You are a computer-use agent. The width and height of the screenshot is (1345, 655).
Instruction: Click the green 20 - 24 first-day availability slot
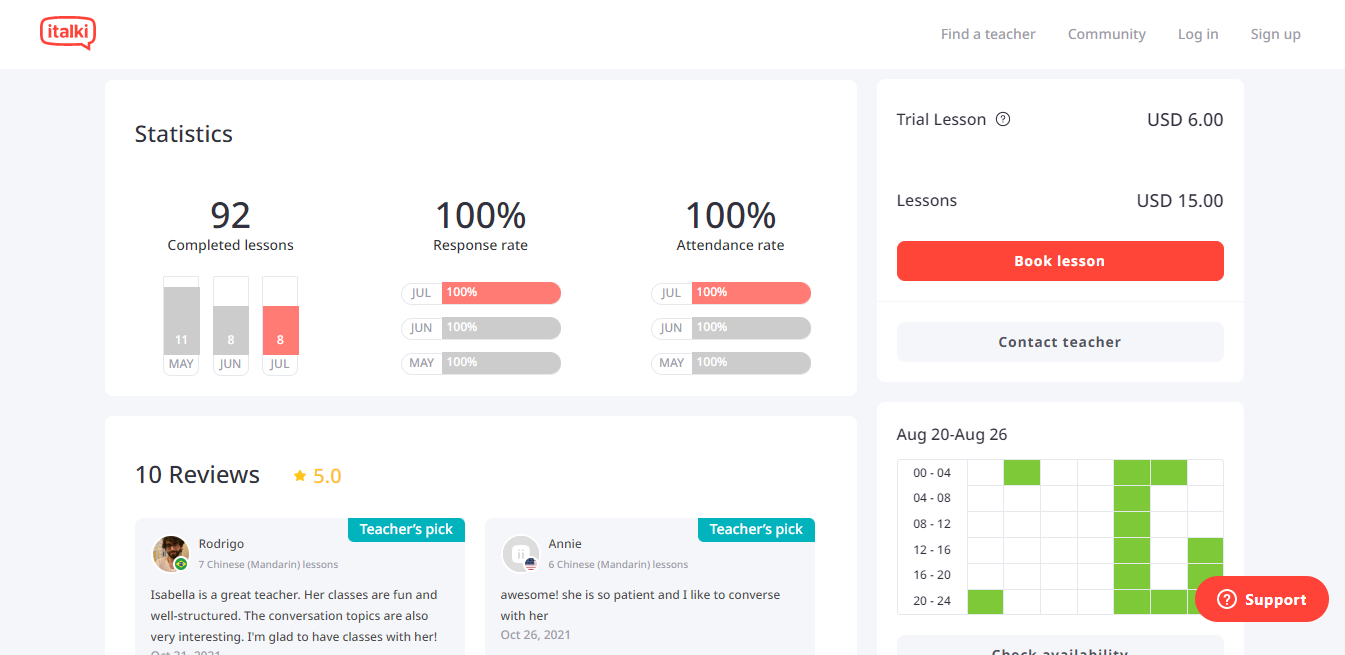(x=985, y=601)
